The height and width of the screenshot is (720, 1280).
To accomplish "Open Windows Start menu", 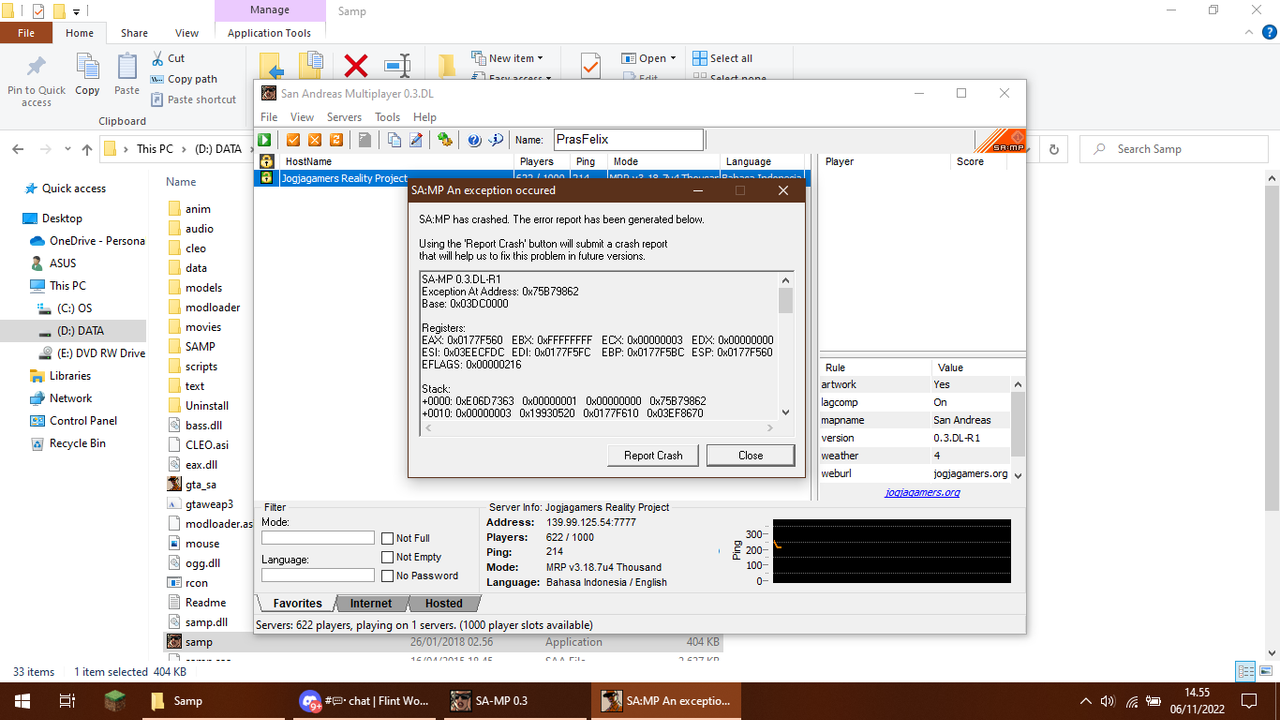I will pos(22,701).
